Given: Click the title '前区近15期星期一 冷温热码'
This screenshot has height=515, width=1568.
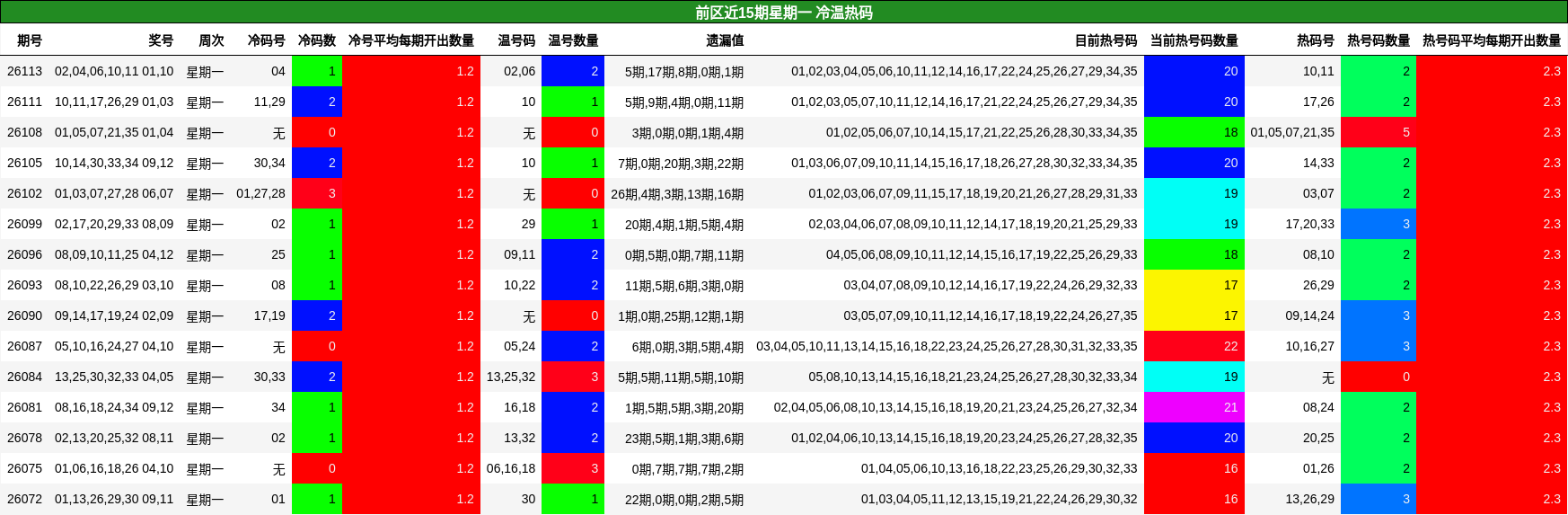Looking at the screenshot, I should click(x=783, y=13).
